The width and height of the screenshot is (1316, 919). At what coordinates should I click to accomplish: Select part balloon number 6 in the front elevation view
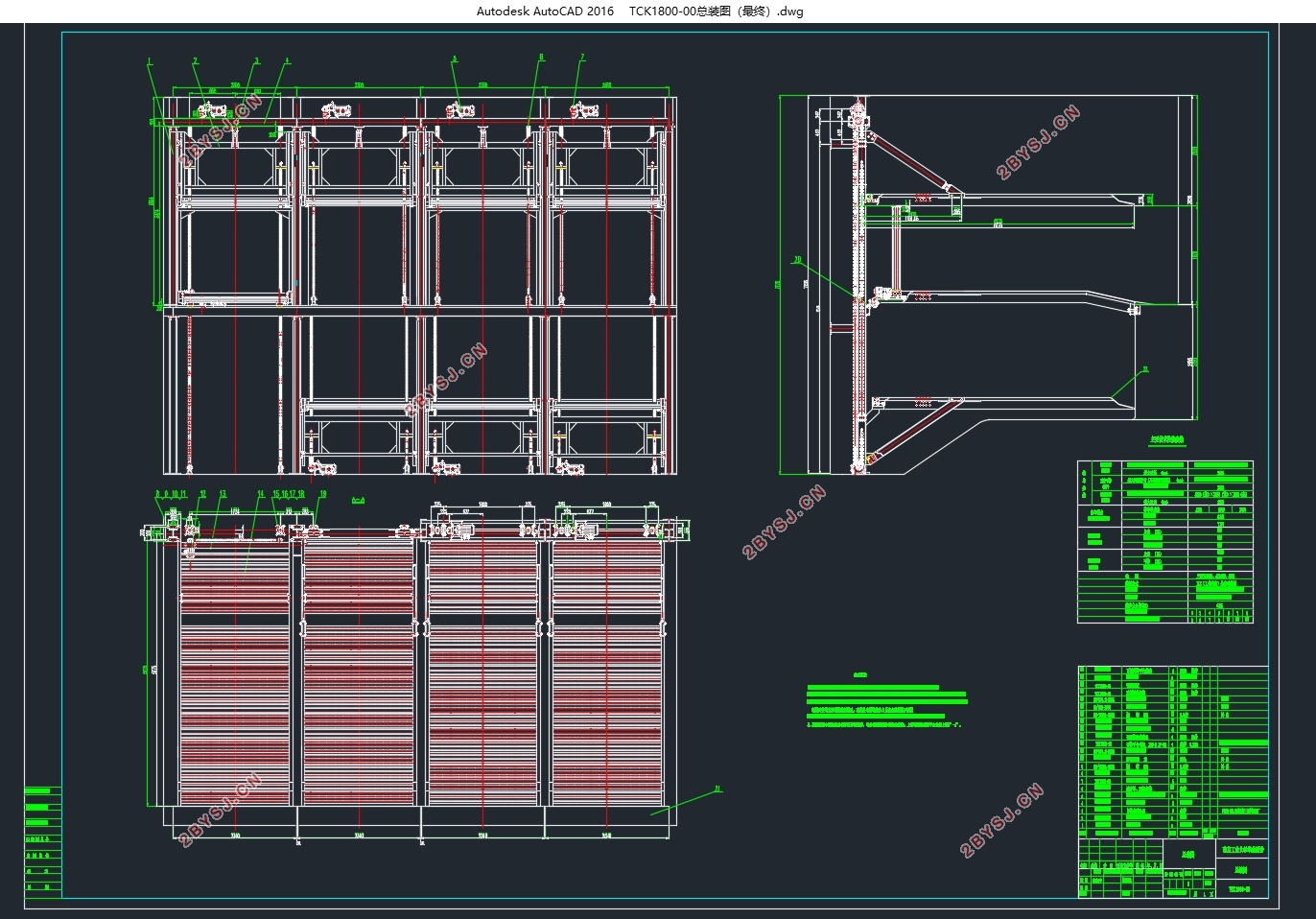pos(541,58)
